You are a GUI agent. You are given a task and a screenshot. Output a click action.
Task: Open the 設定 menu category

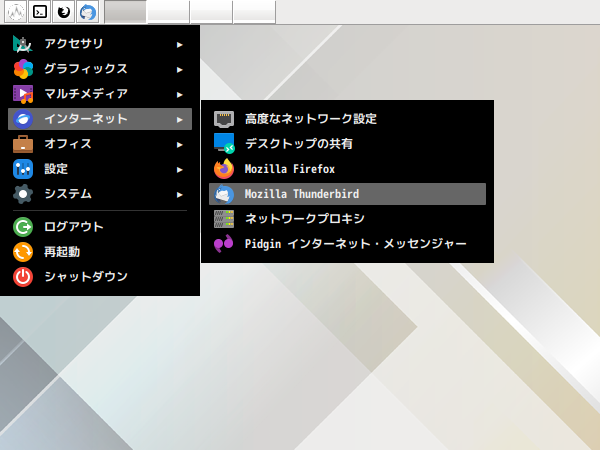click(100, 169)
